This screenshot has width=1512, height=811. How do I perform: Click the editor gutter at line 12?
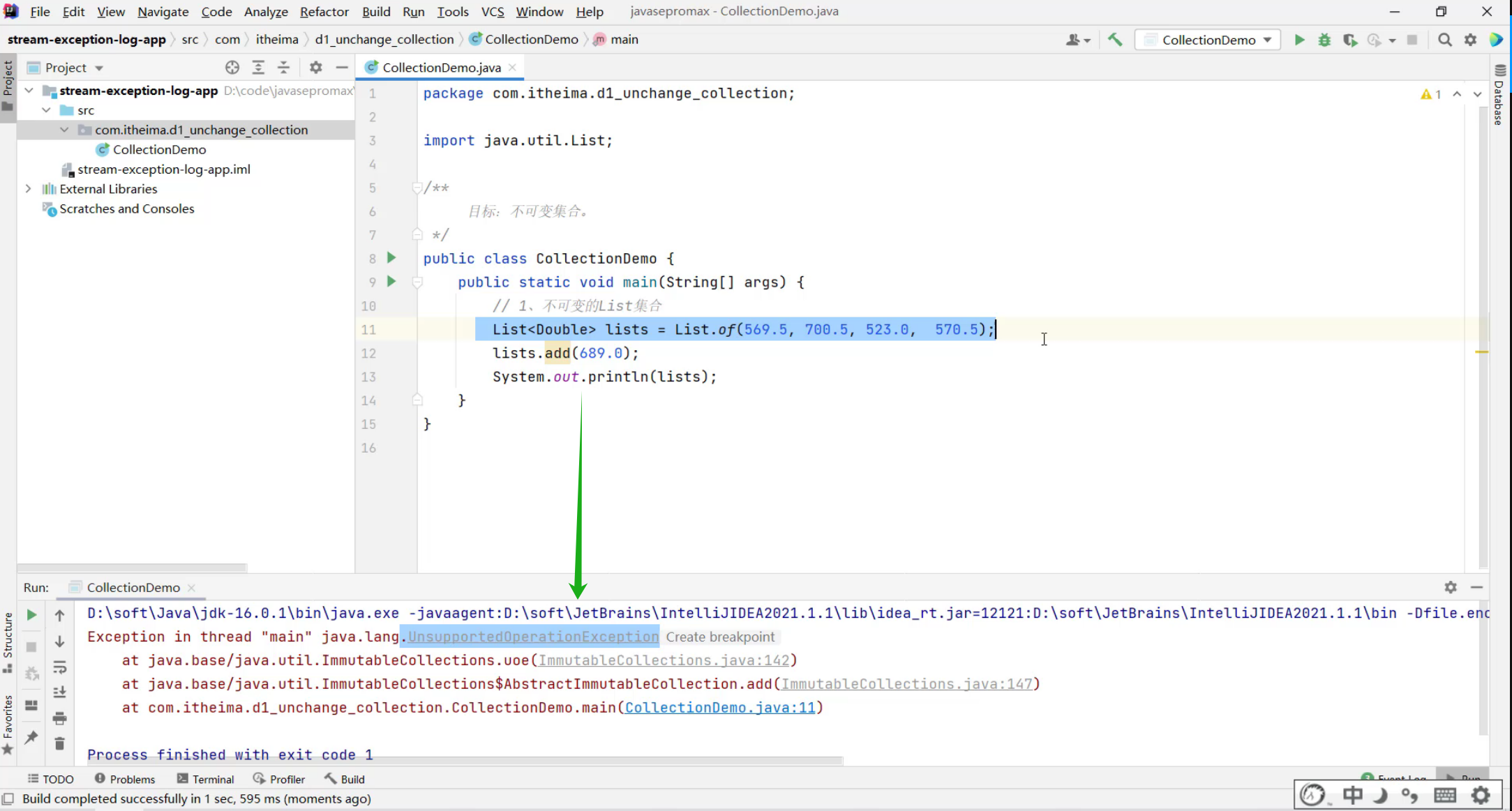coord(391,353)
